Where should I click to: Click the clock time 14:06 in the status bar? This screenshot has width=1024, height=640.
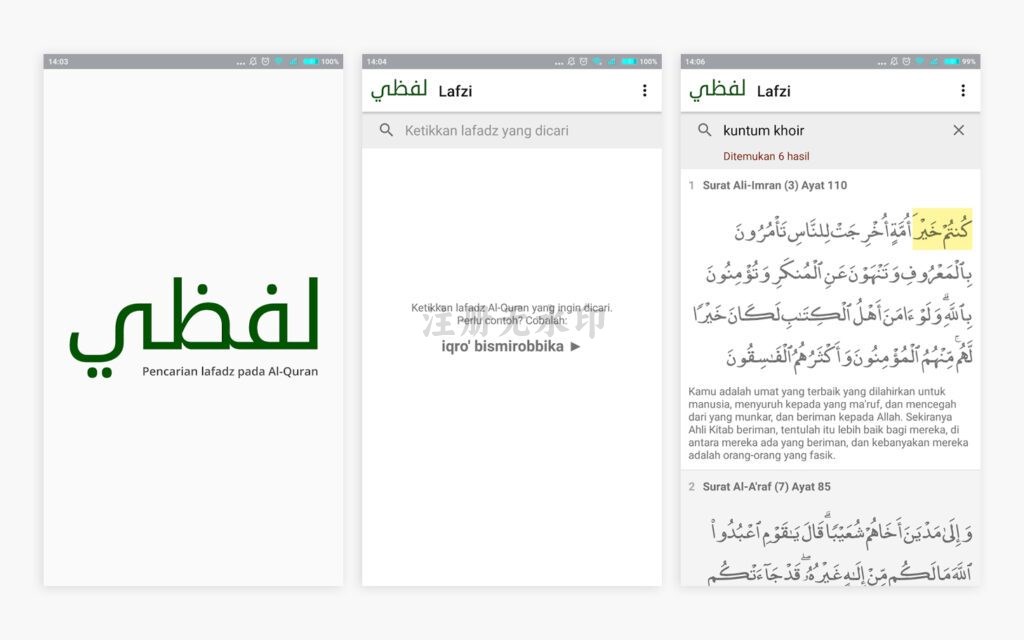[695, 61]
